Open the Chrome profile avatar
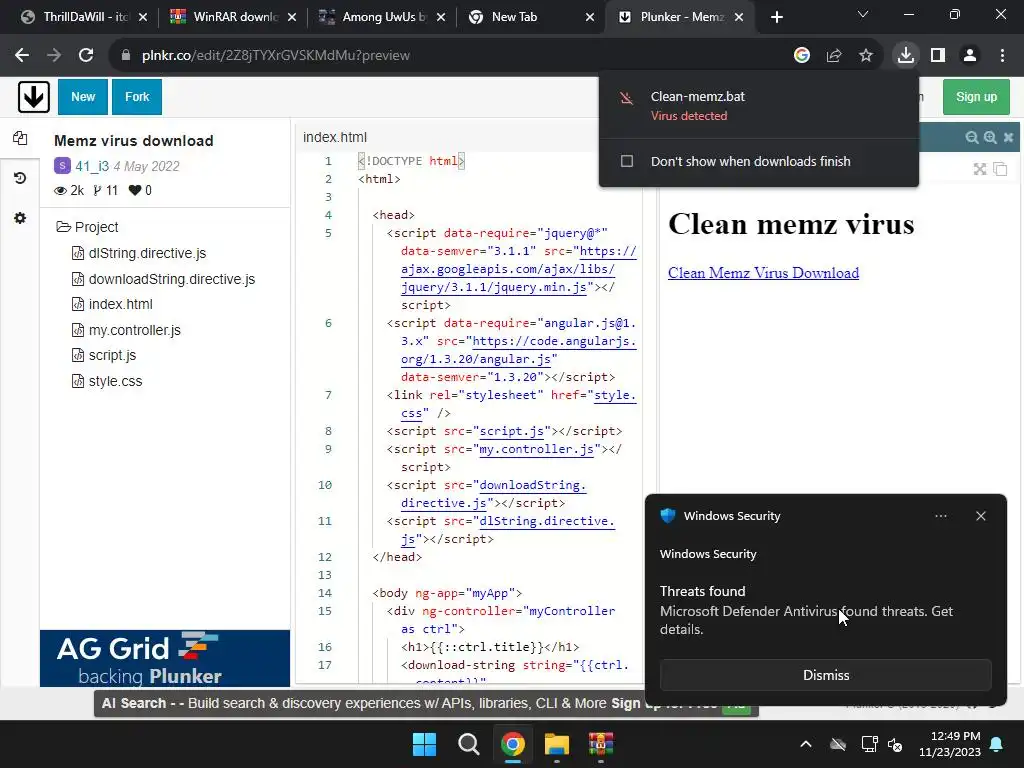 coord(970,56)
